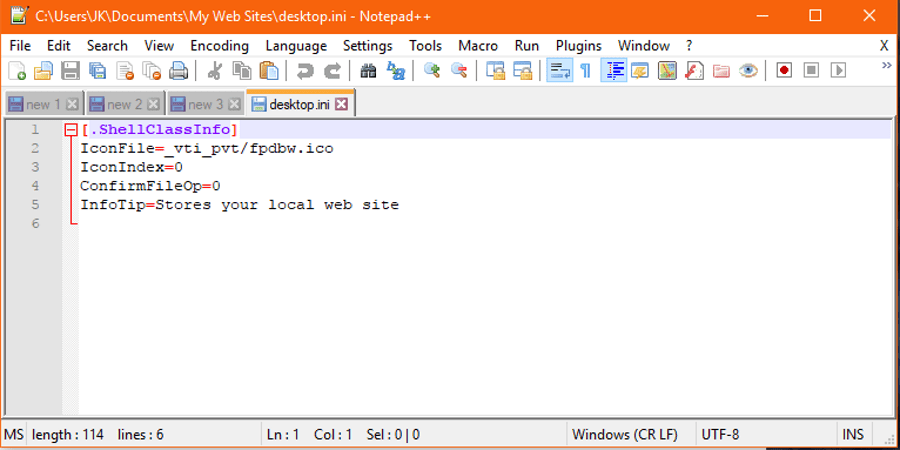This screenshot has height=450, width=900.
Task: Play back the recorded macro
Action: [839, 71]
